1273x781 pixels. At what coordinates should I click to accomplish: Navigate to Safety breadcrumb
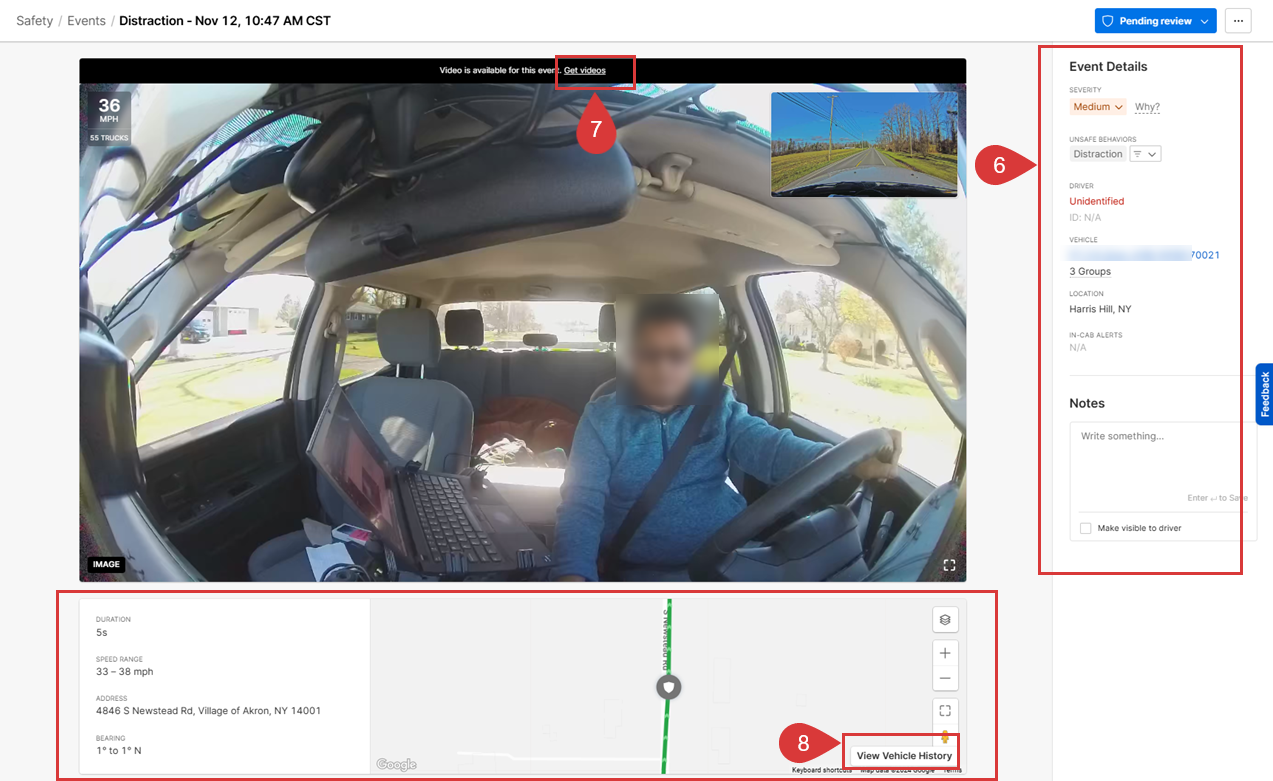tap(35, 21)
